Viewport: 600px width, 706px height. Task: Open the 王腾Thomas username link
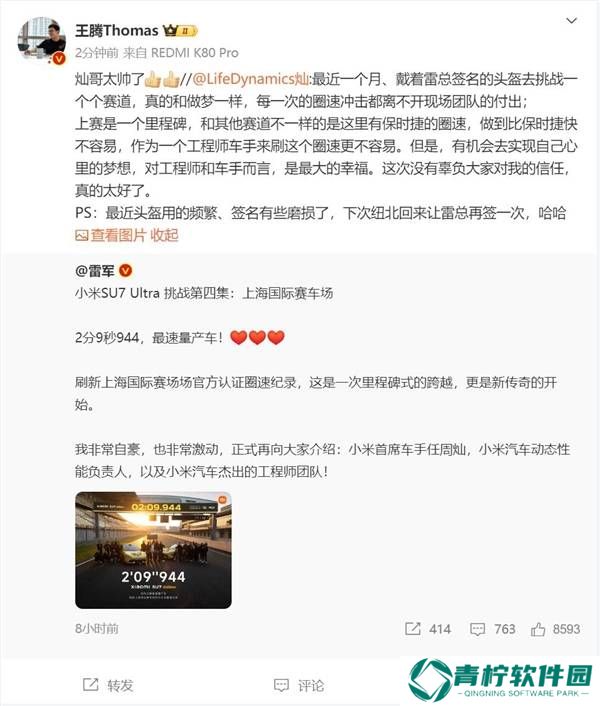[117, 31]
